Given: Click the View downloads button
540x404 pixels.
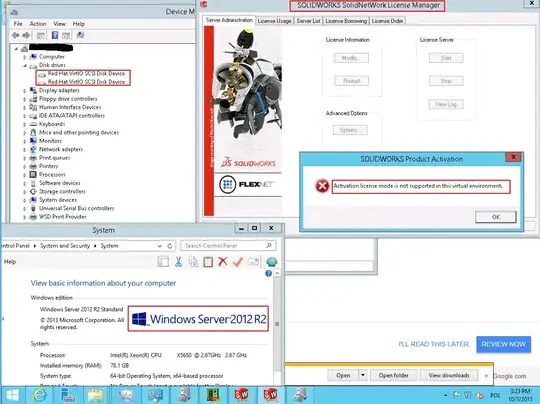Looking at the screenshot, I should [449, 375].
